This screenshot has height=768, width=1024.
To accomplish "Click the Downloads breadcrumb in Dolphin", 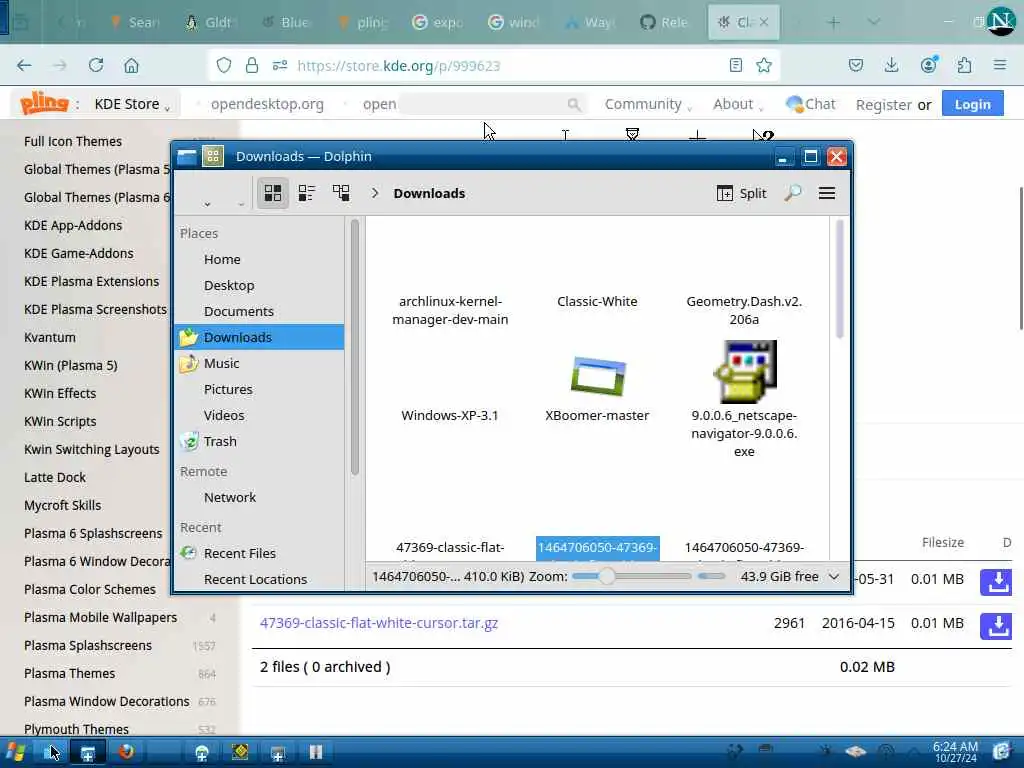I will coord(429,193).
